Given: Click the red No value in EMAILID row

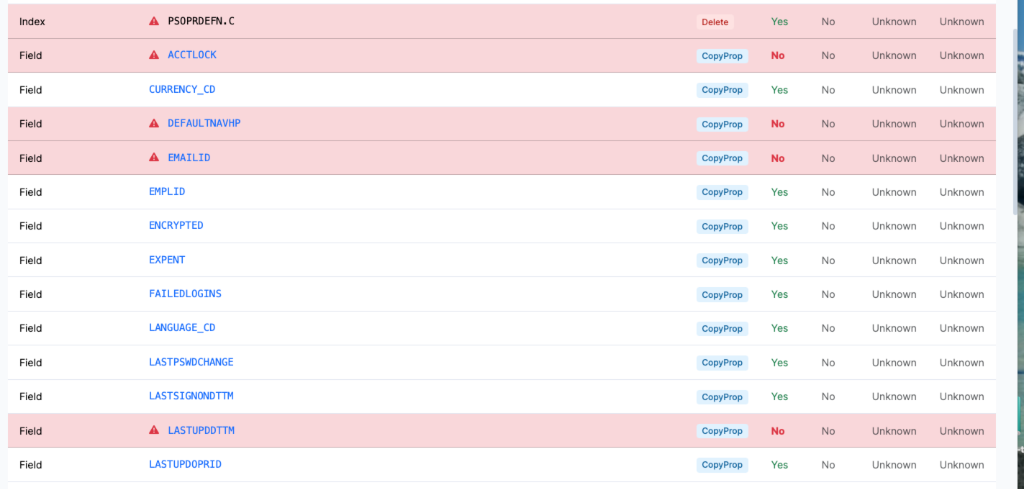Looking at the screenshot, I should click(x=777, y=158).
